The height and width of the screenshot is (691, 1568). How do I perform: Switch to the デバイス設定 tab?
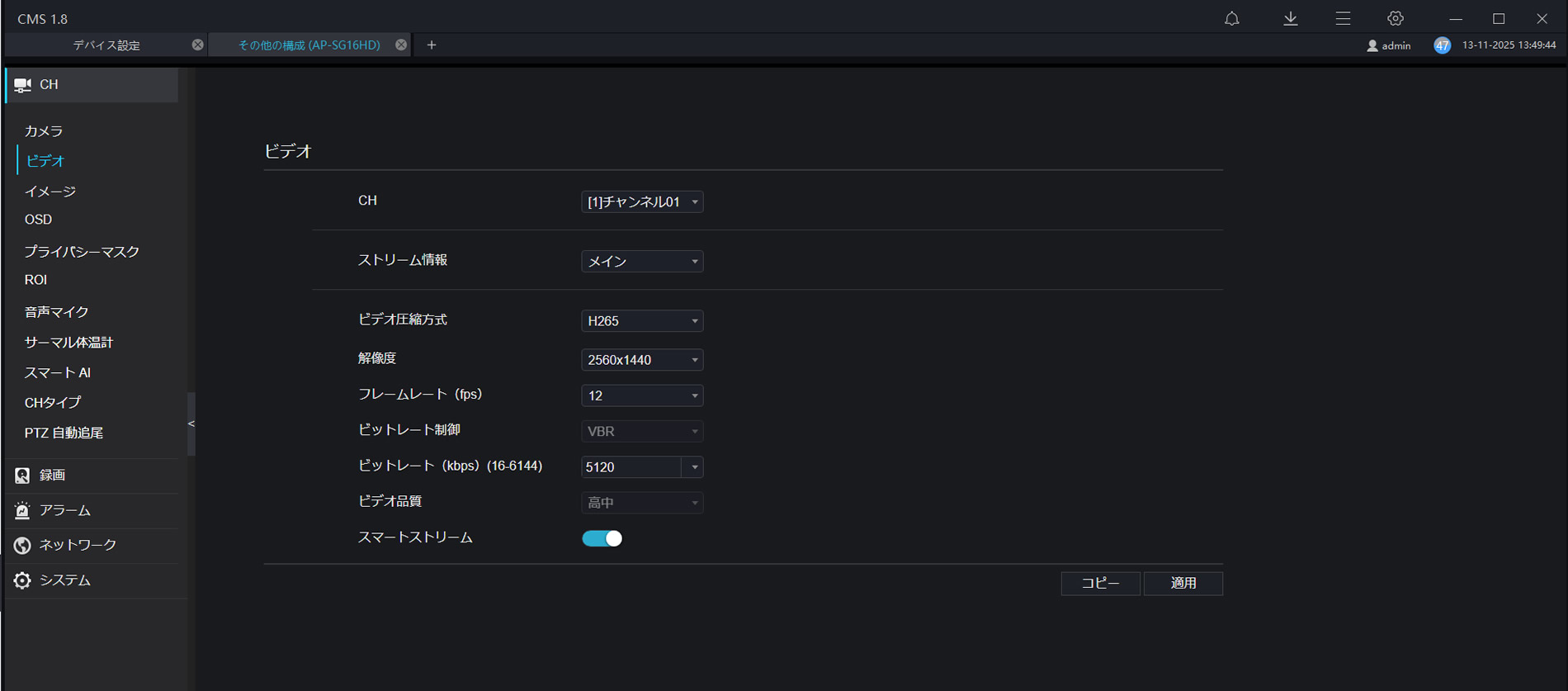[x=106, y=45]
